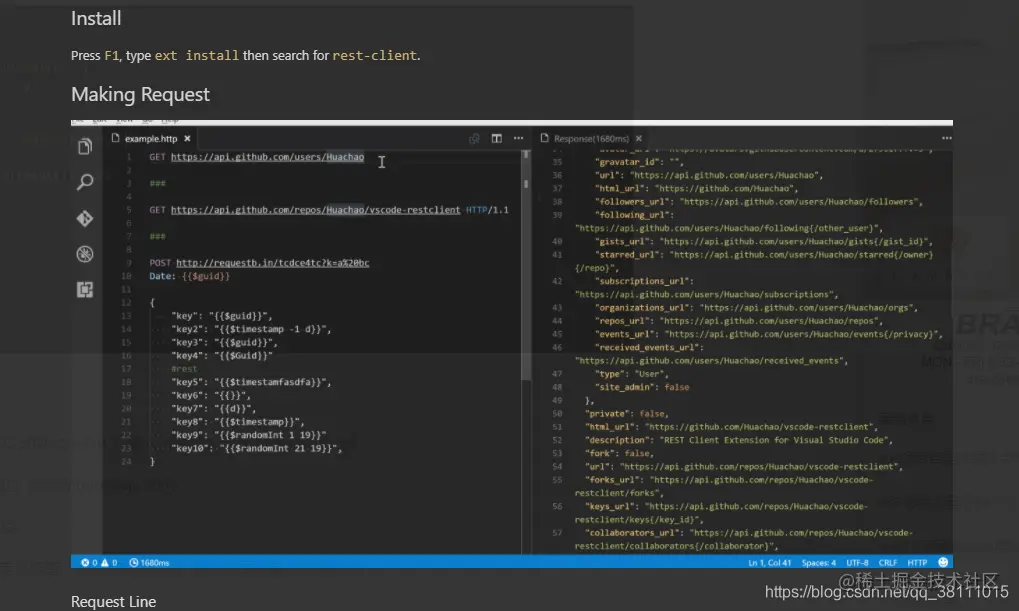Close the Response(1680ms) tab

tap(639, 138)
